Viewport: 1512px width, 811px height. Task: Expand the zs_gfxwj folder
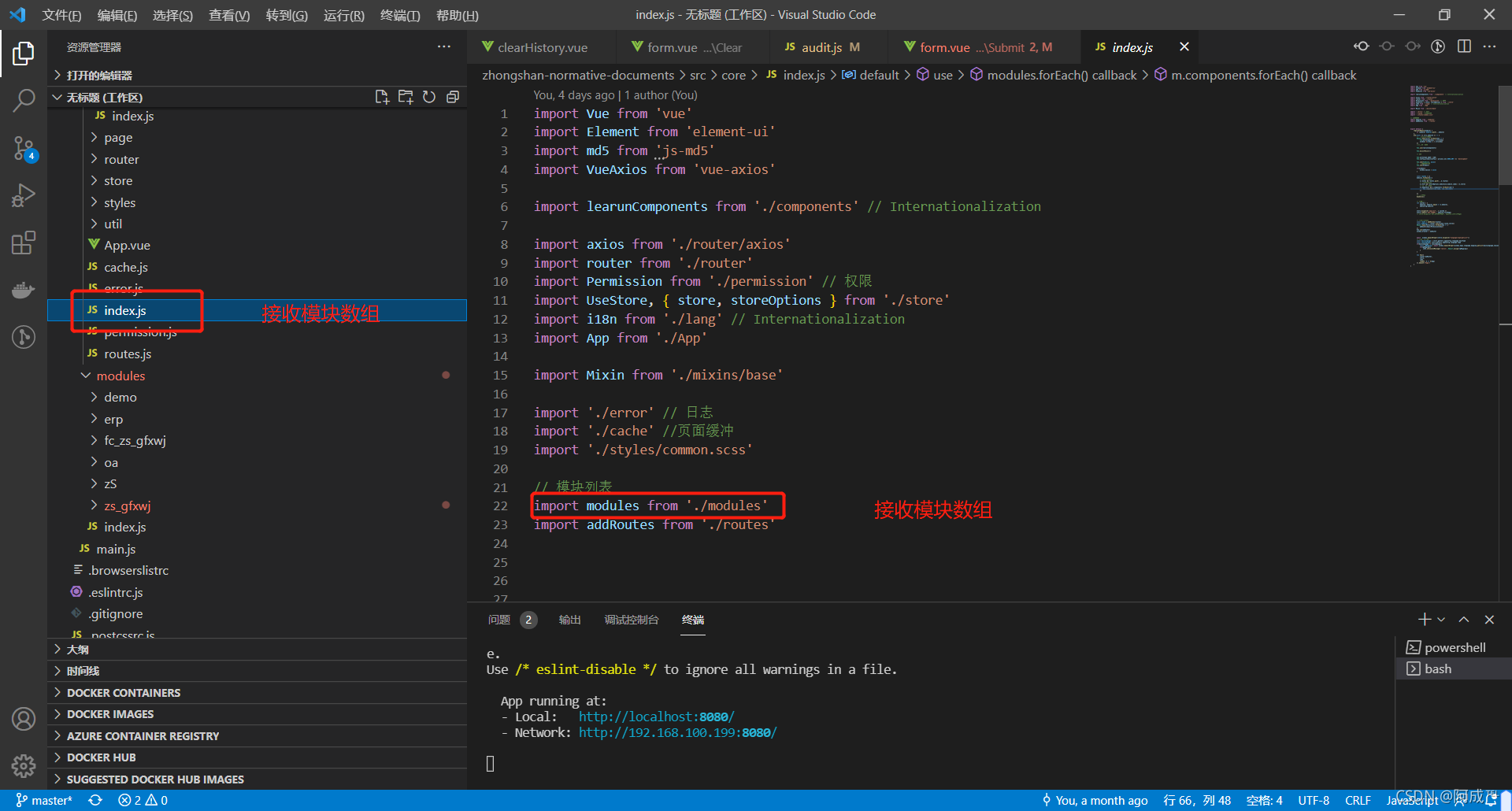(127, 505)
